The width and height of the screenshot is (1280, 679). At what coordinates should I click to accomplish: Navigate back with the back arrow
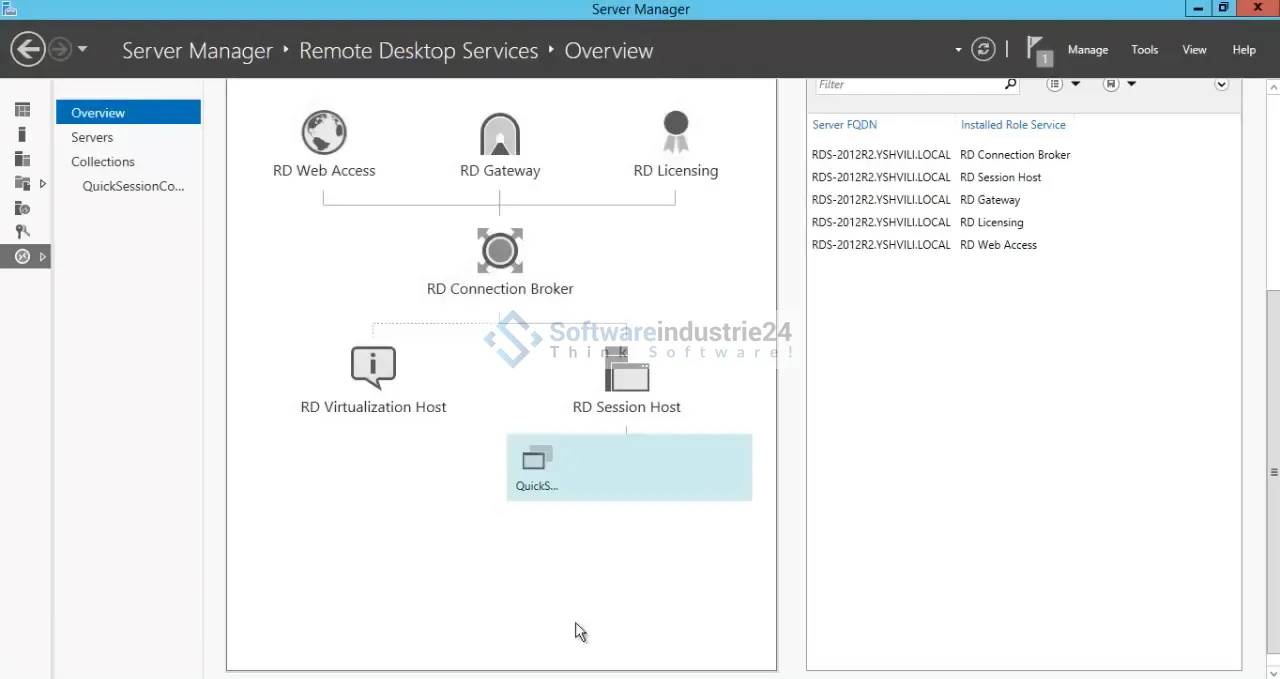click(28, 49)
